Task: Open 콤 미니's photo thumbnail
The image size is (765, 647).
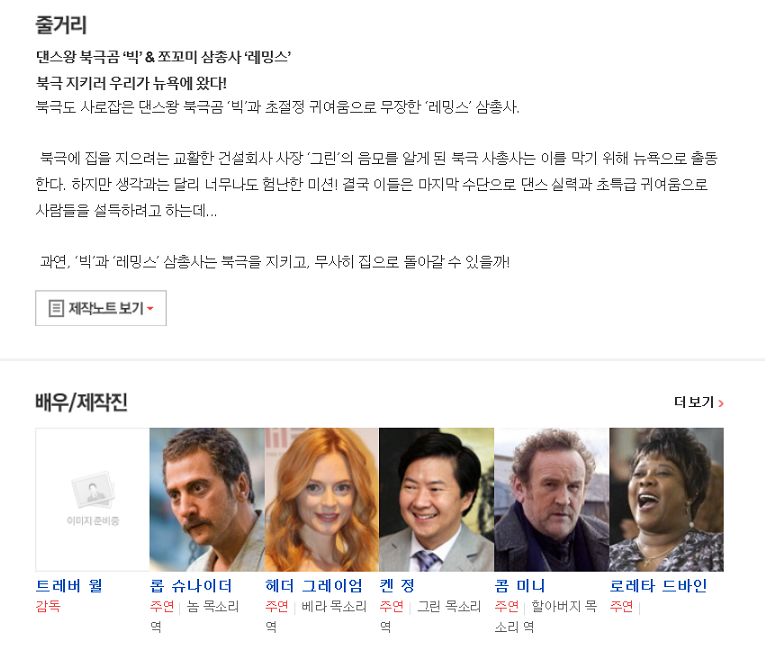Action: [x=551, y=500]
